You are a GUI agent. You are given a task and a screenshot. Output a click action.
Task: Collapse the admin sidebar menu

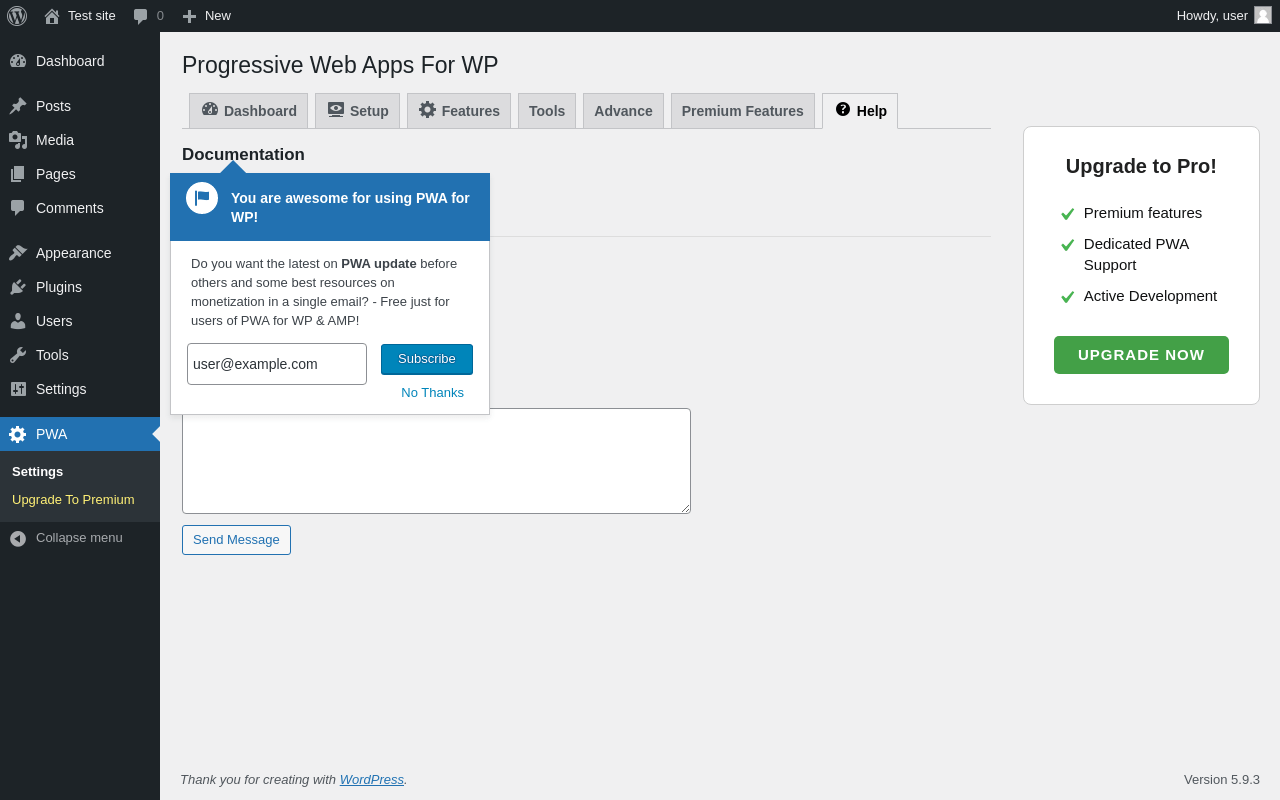(66, 538)
